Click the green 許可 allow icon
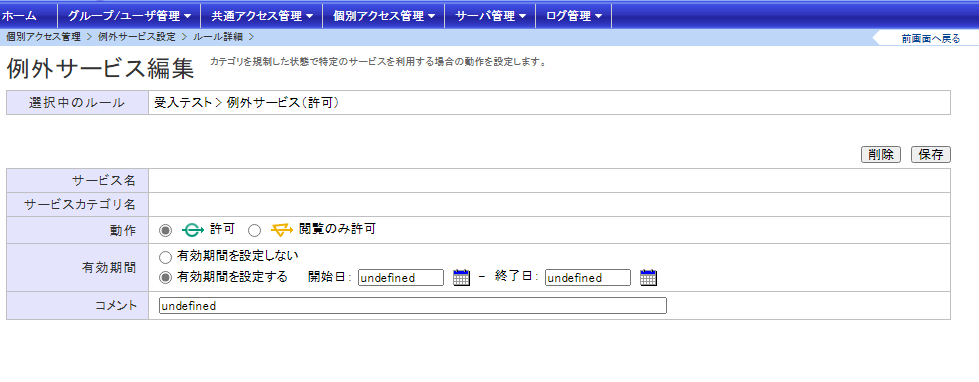979x382 pixels. coord(193,230)
